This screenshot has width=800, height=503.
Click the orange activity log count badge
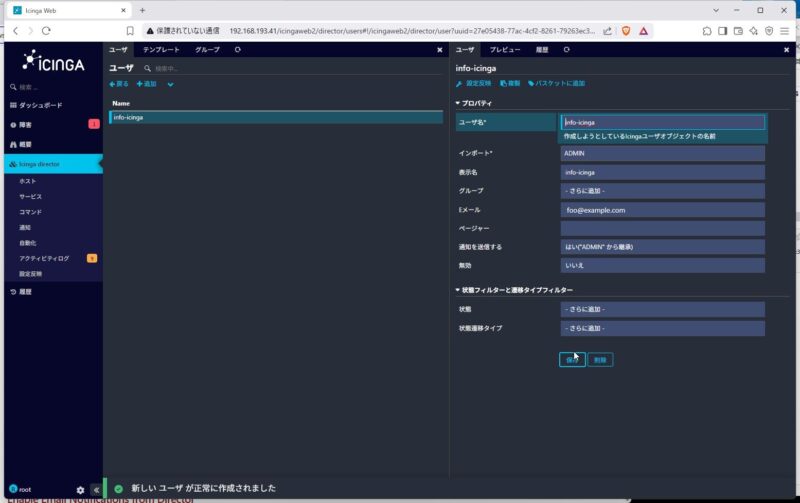coord(92,258)
